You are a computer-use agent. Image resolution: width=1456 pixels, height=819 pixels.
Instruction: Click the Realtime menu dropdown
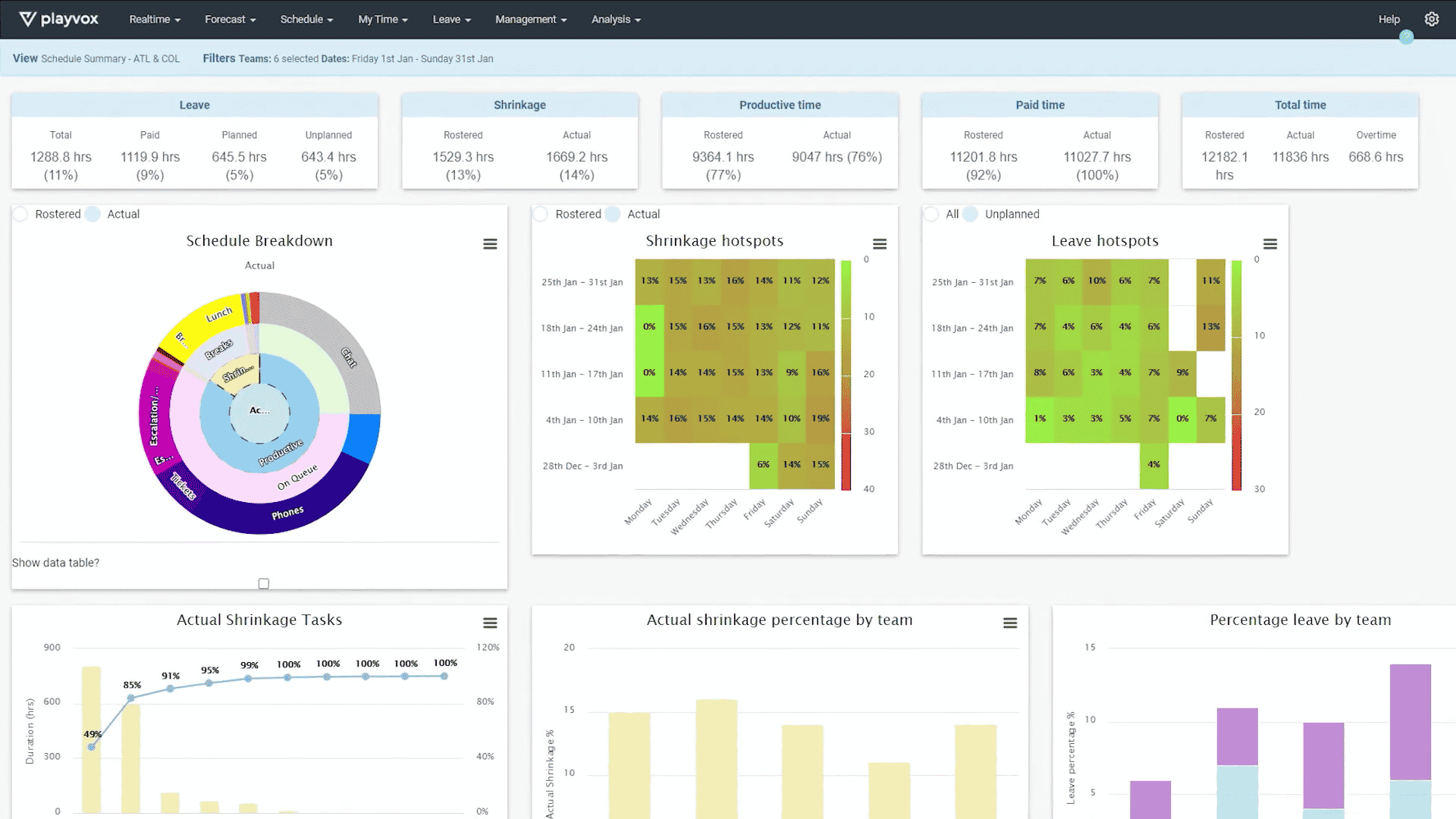(154, 19)
